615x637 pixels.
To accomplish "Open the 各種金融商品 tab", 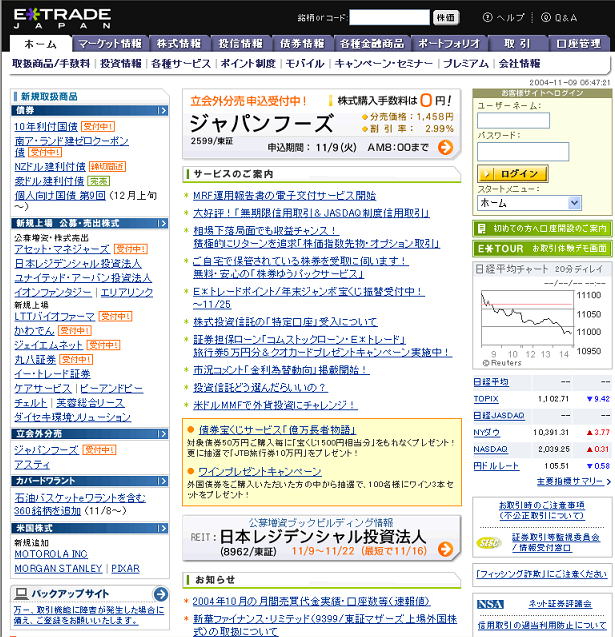I will pyautogui.click(x=372, y=44).
